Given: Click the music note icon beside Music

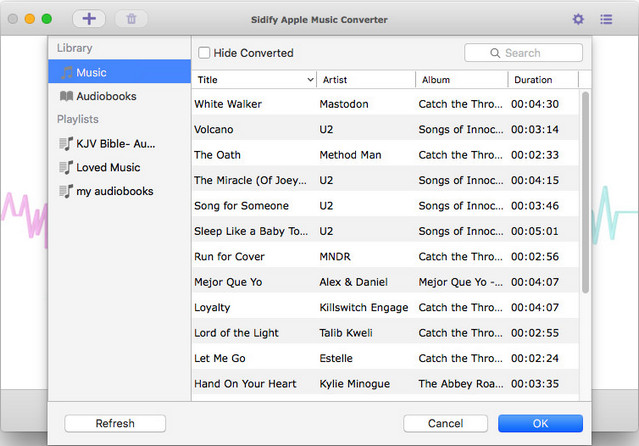Looking at the screenshot, I should [67, 73].
